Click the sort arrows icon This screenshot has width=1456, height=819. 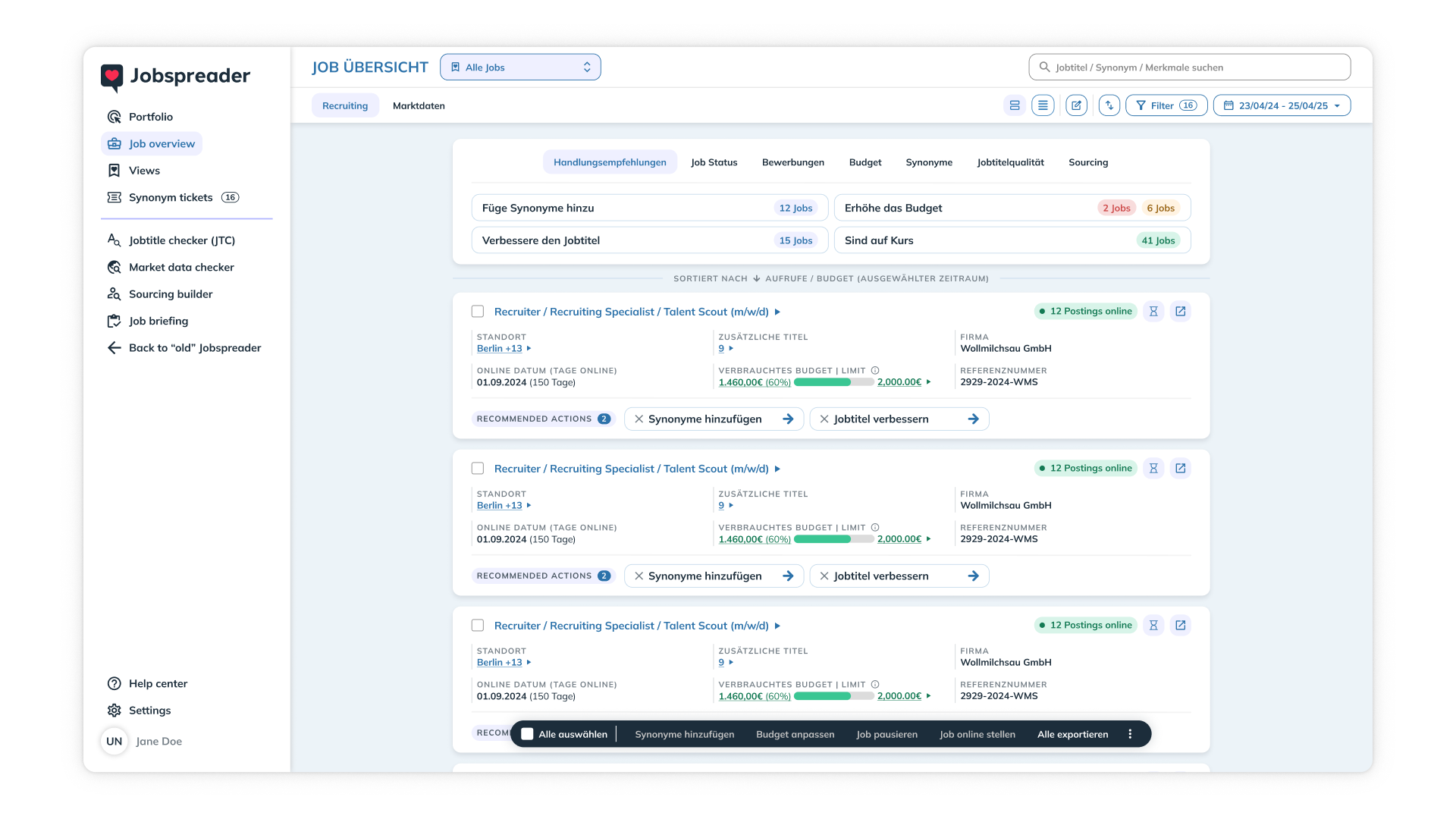point(1109,105)
